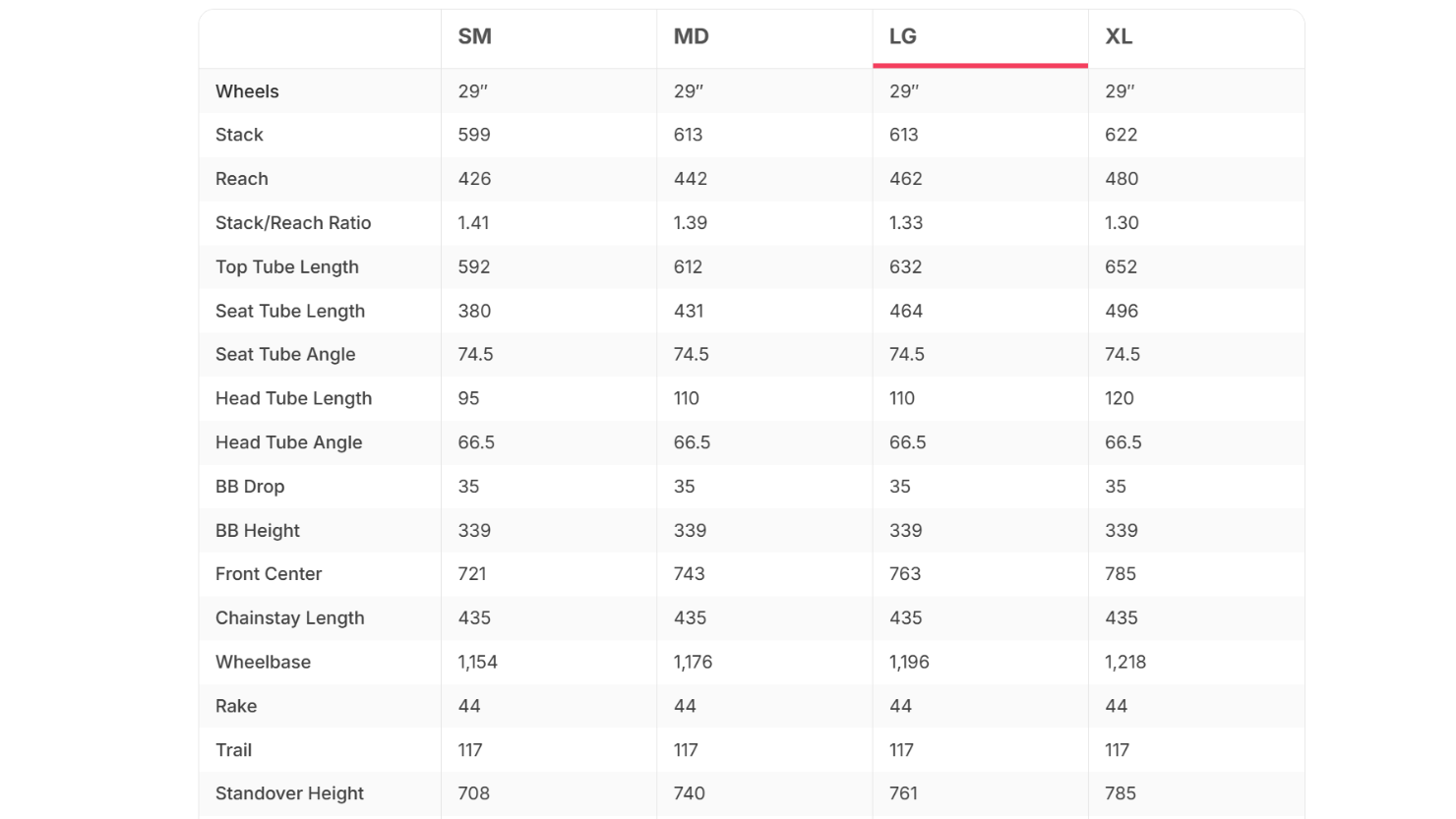Click the Wheelbase value 1,196 for LG

(909, 663)
